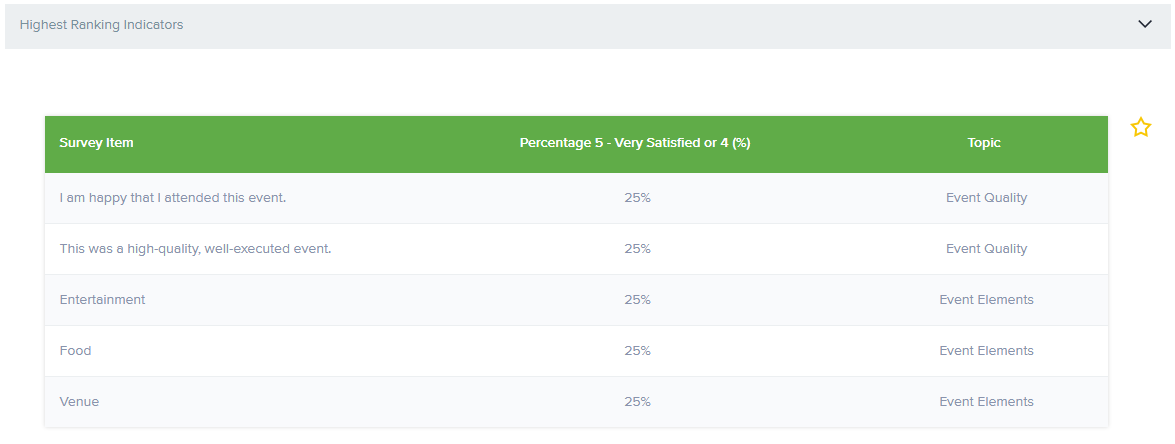This screenshot has width=1175, height=444.
Task: Click the 25% value in the Food row
Action: coord(637,351)
